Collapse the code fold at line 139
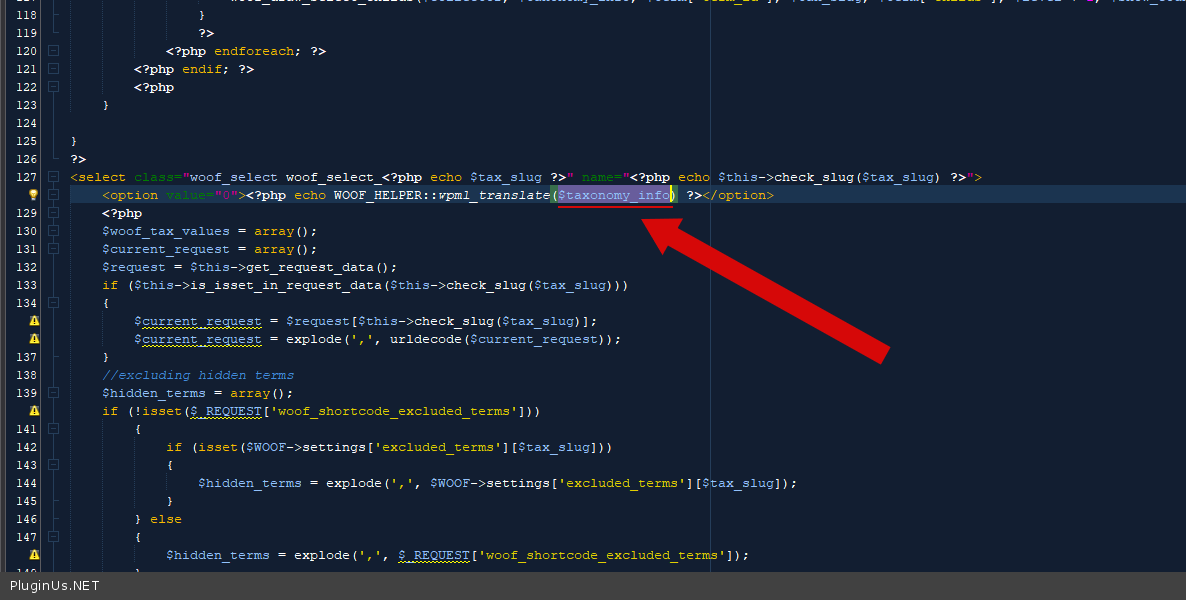 tap(54, 393)
